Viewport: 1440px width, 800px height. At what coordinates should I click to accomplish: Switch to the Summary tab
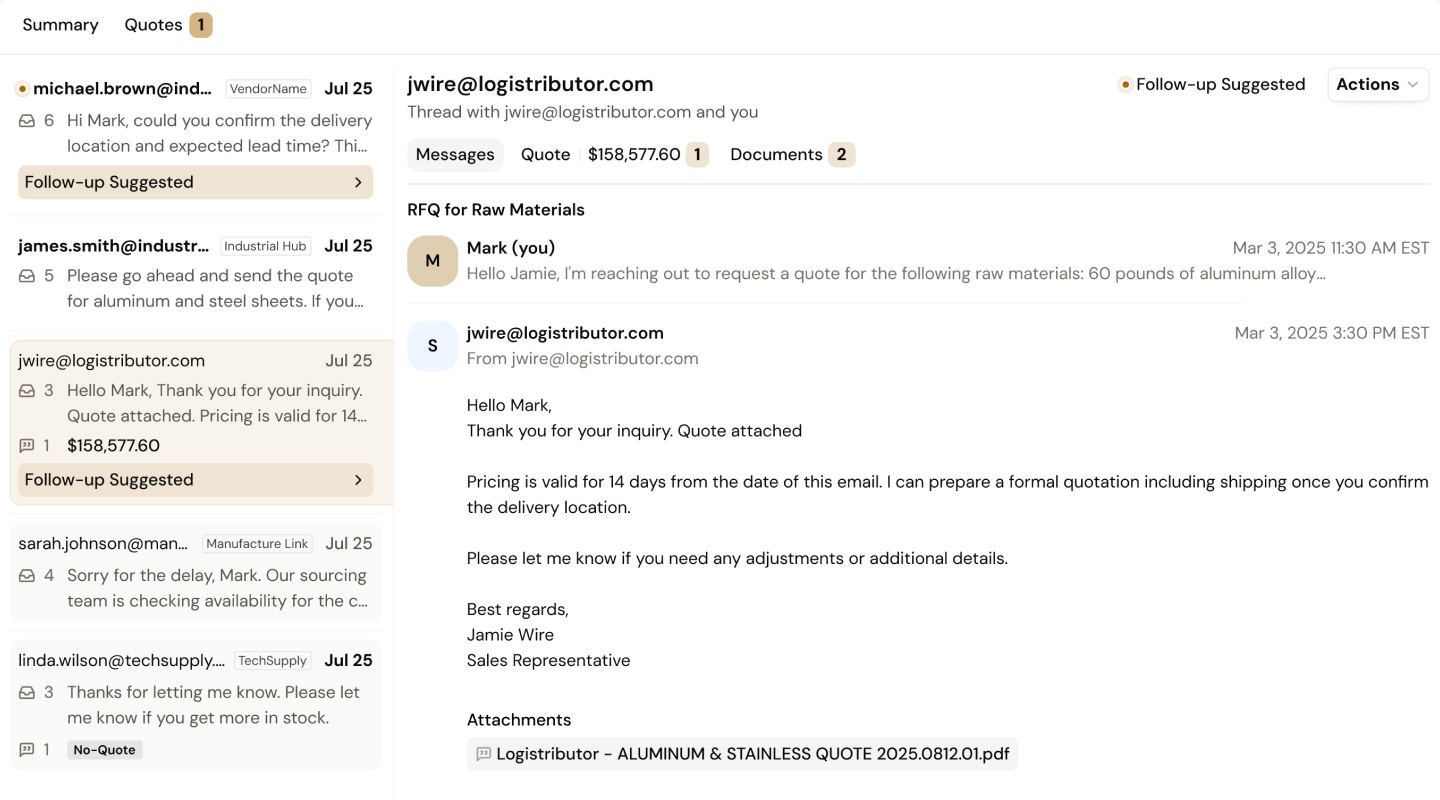coord(60,25)
